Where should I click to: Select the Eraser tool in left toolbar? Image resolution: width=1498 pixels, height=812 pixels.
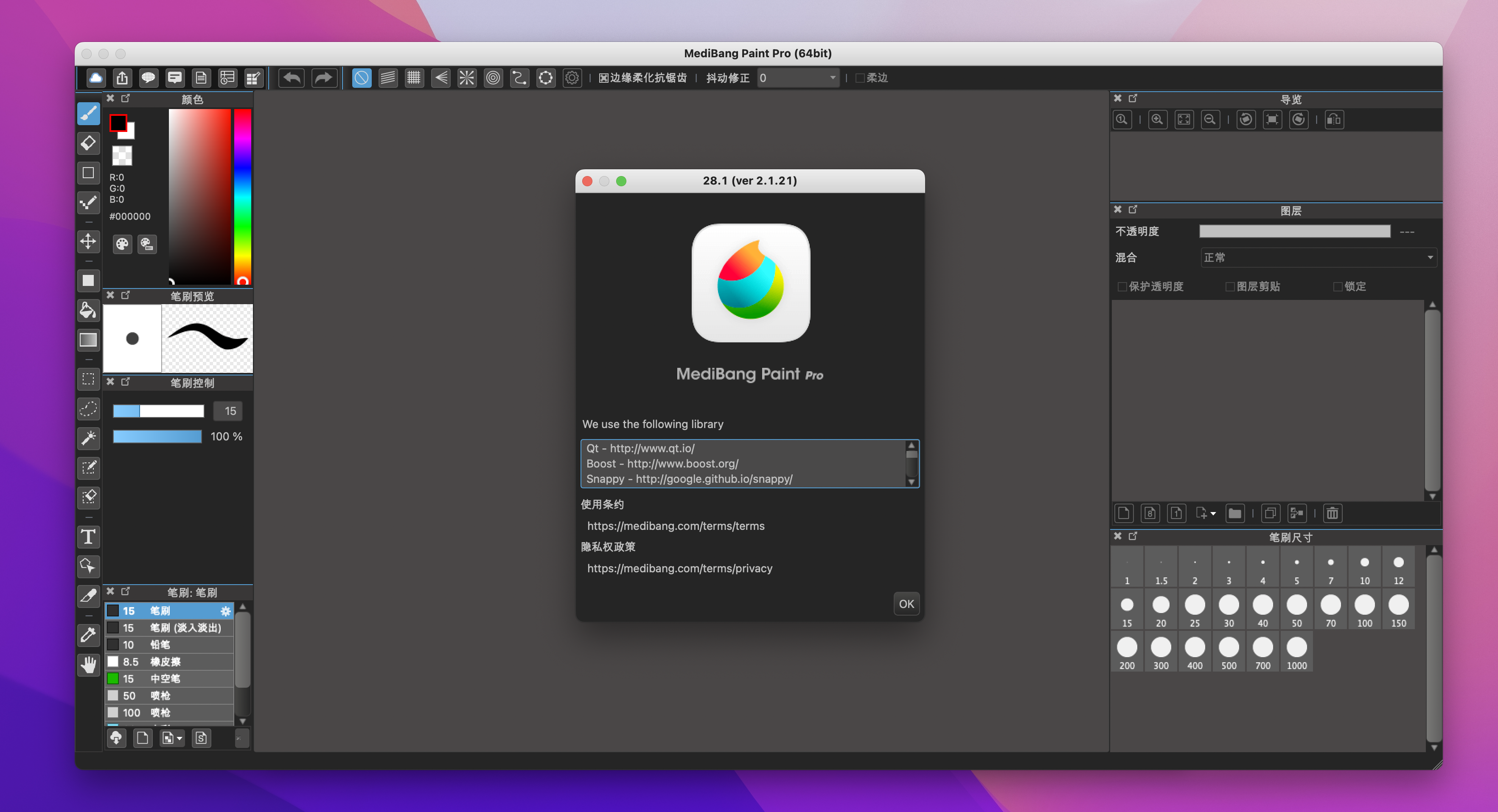88,143
